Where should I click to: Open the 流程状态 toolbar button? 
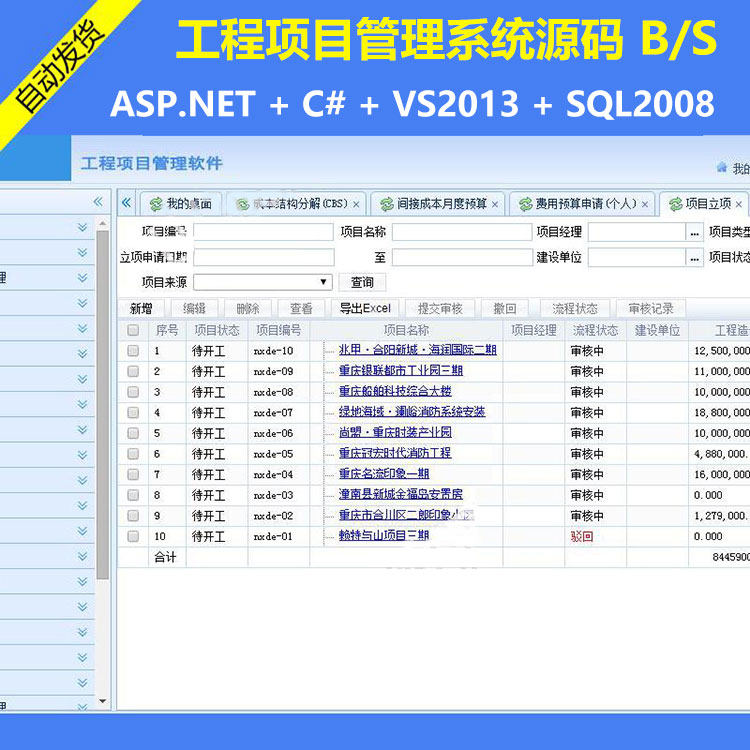[575, 309]
